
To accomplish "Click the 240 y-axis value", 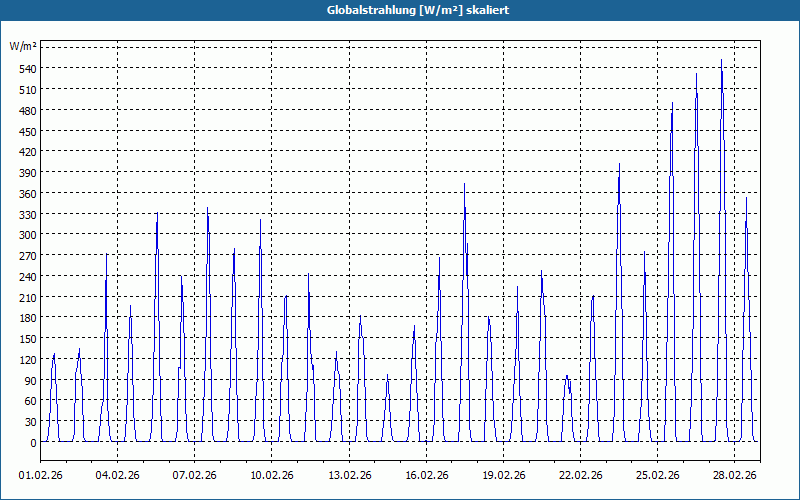I will 28,277.
